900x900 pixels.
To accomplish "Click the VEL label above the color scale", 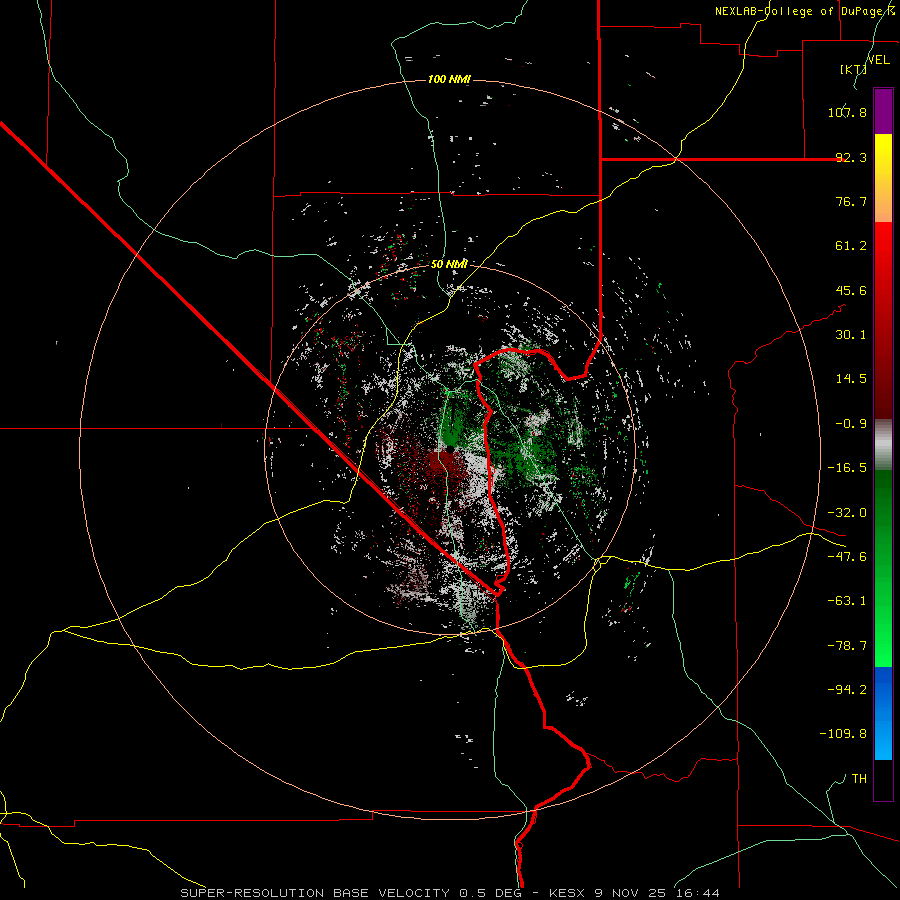I will point(878,60).
